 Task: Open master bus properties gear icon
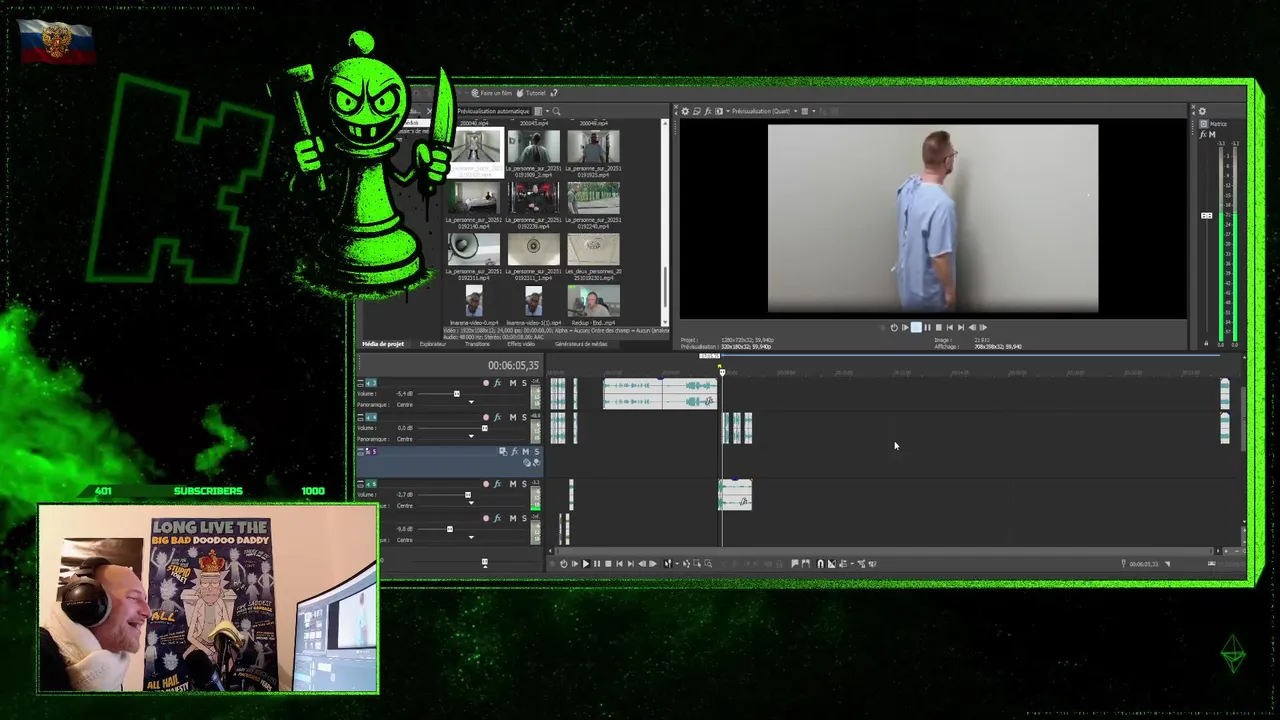(1202, 111)
